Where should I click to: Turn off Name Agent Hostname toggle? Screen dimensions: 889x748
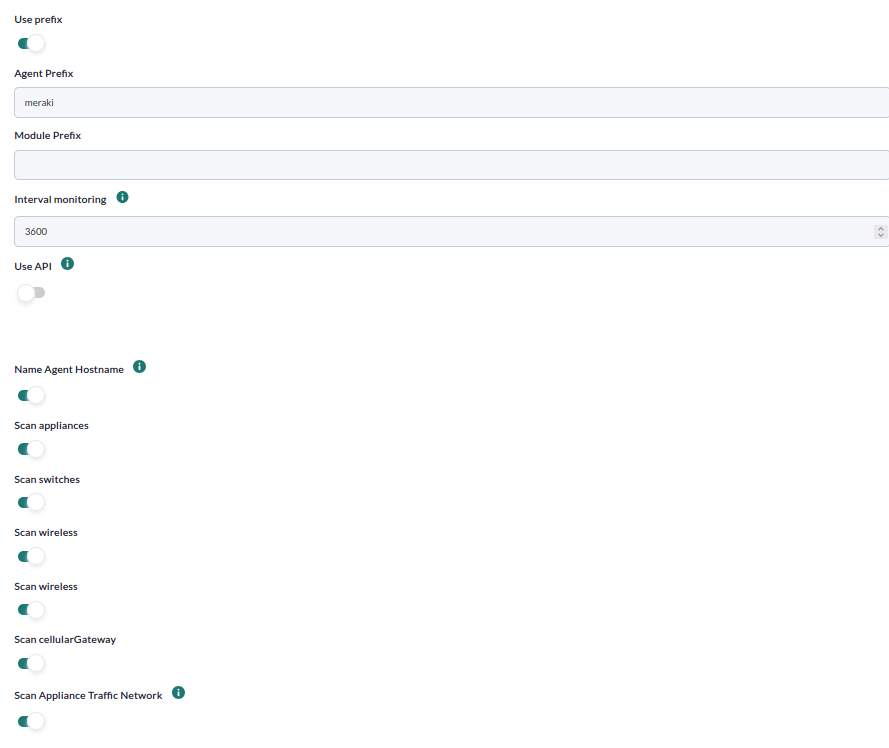(x=31, y=395)
